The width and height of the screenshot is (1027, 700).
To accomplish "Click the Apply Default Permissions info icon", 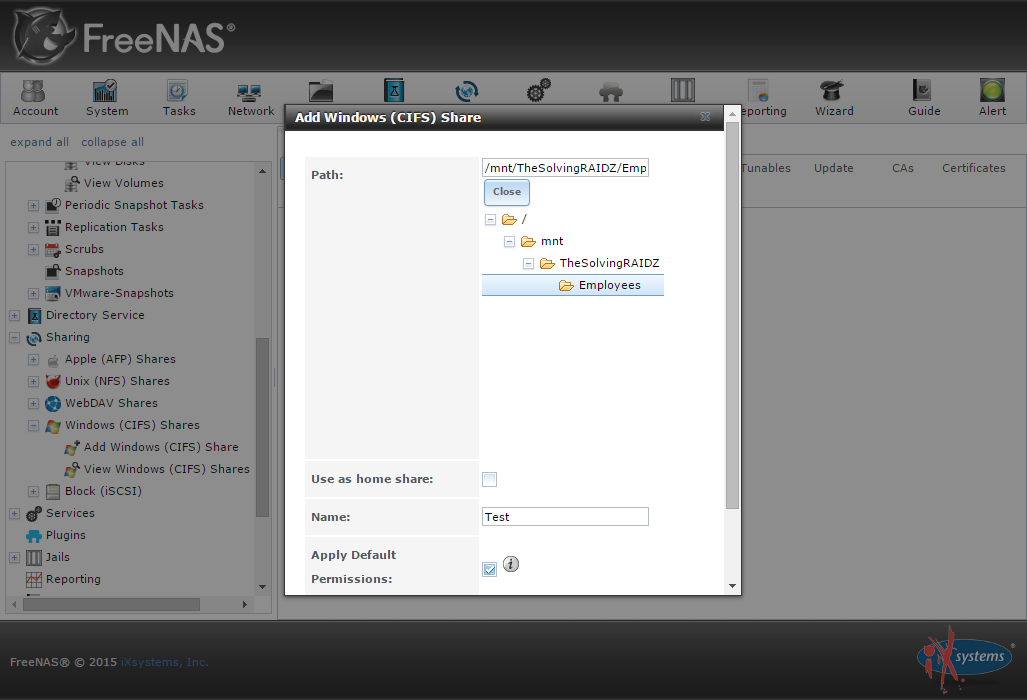I will point(511,564).
